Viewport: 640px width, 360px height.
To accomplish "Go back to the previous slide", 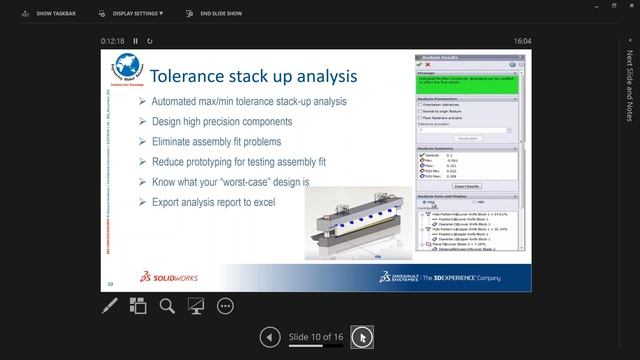I will 270,337.
